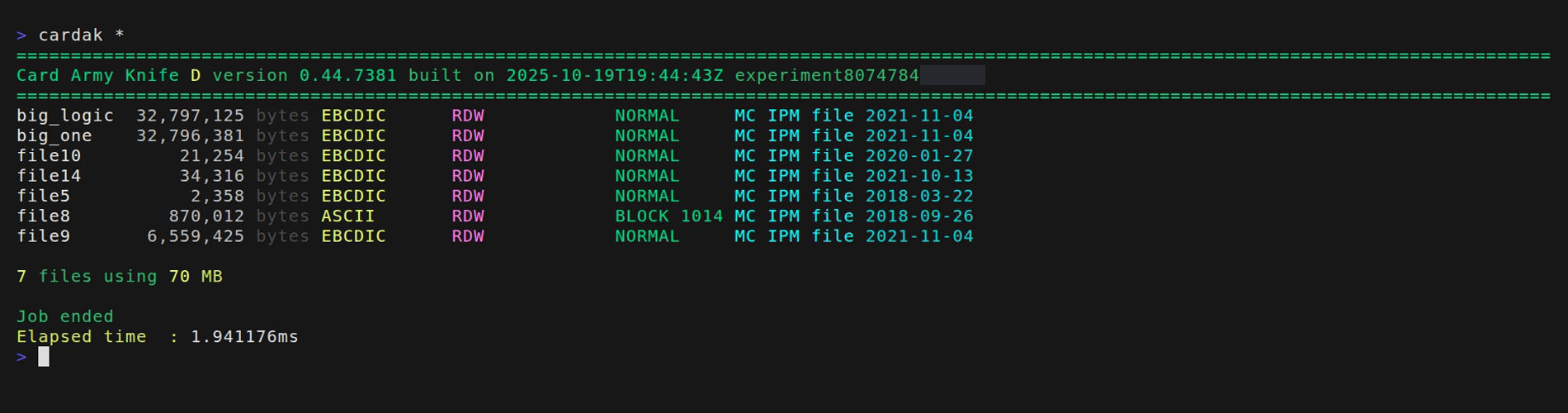Select the big_one file name
Screen dimensions: 1568x413
tap(54, 135)
